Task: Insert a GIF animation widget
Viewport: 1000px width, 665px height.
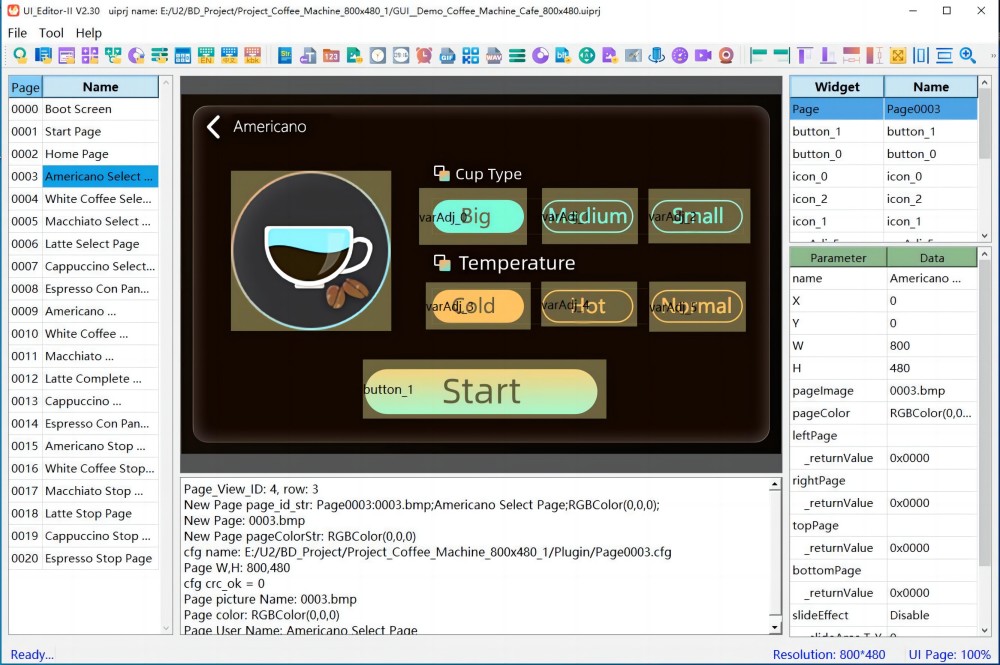Action: pos(447,55)
